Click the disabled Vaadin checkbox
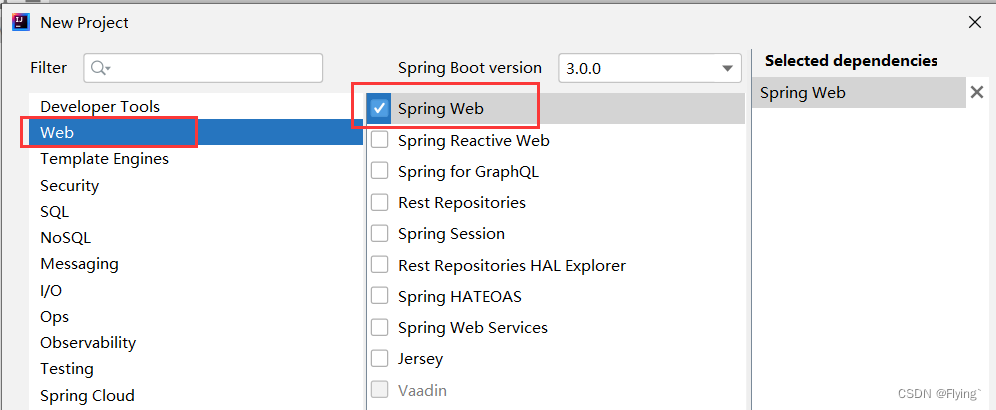This screenshot has width=996, height=410. pos(379,390)
